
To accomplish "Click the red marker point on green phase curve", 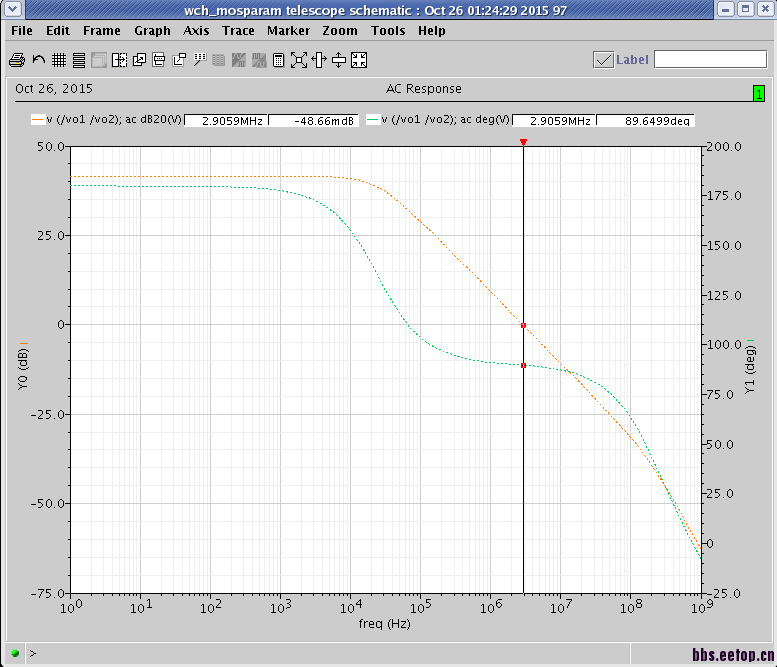I will pyautogui.click(x=523, y=366).
